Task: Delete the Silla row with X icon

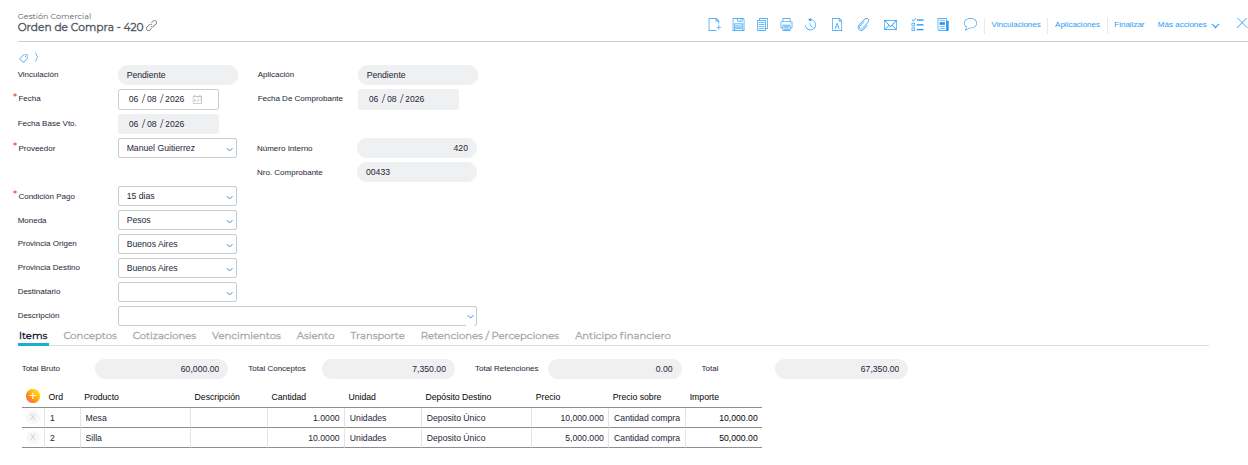Action: pyautogui.click(x=32, y=437)
